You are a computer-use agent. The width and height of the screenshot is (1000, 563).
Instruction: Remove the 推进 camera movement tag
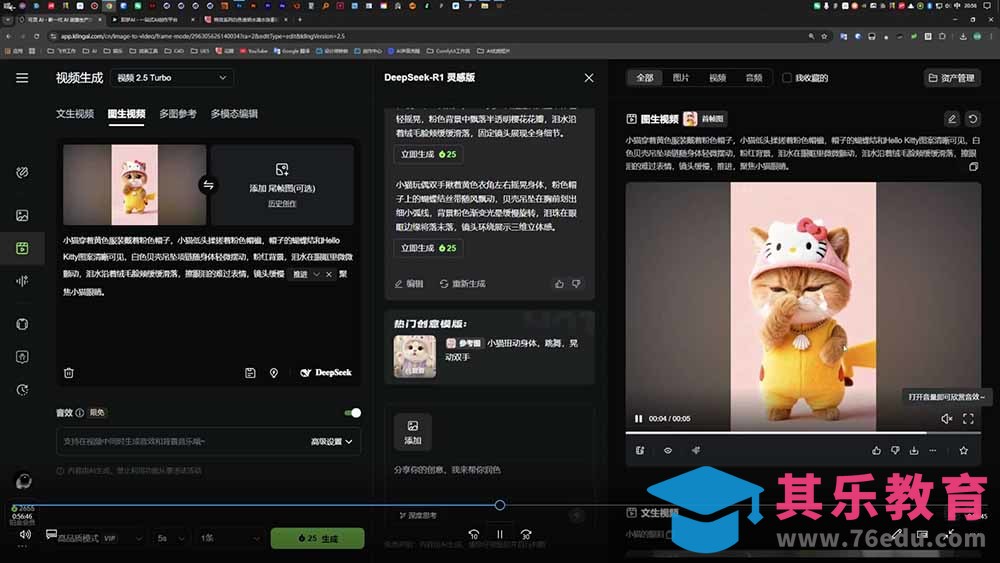click(x=328, y=274)
